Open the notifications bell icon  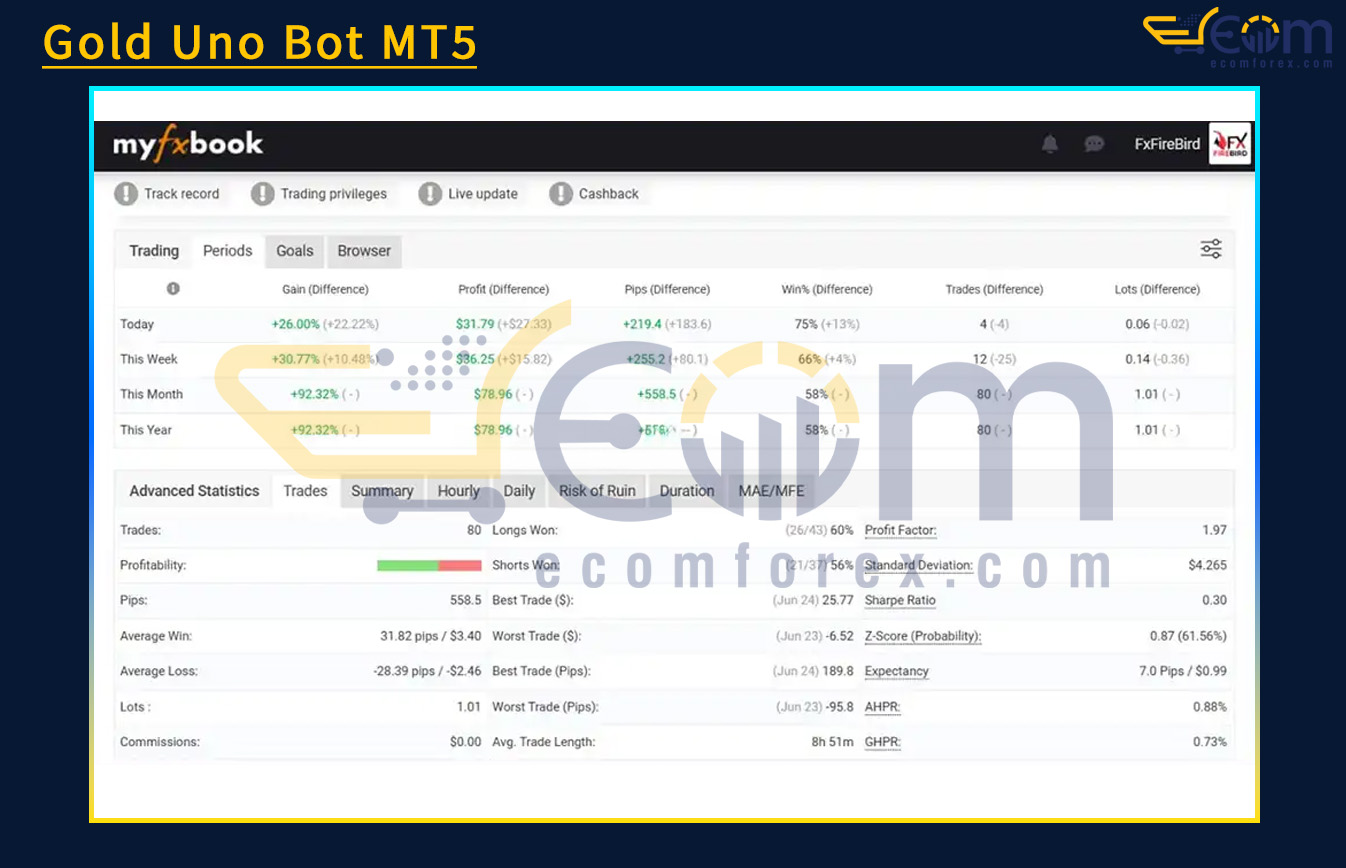(x=1050, y=144)
